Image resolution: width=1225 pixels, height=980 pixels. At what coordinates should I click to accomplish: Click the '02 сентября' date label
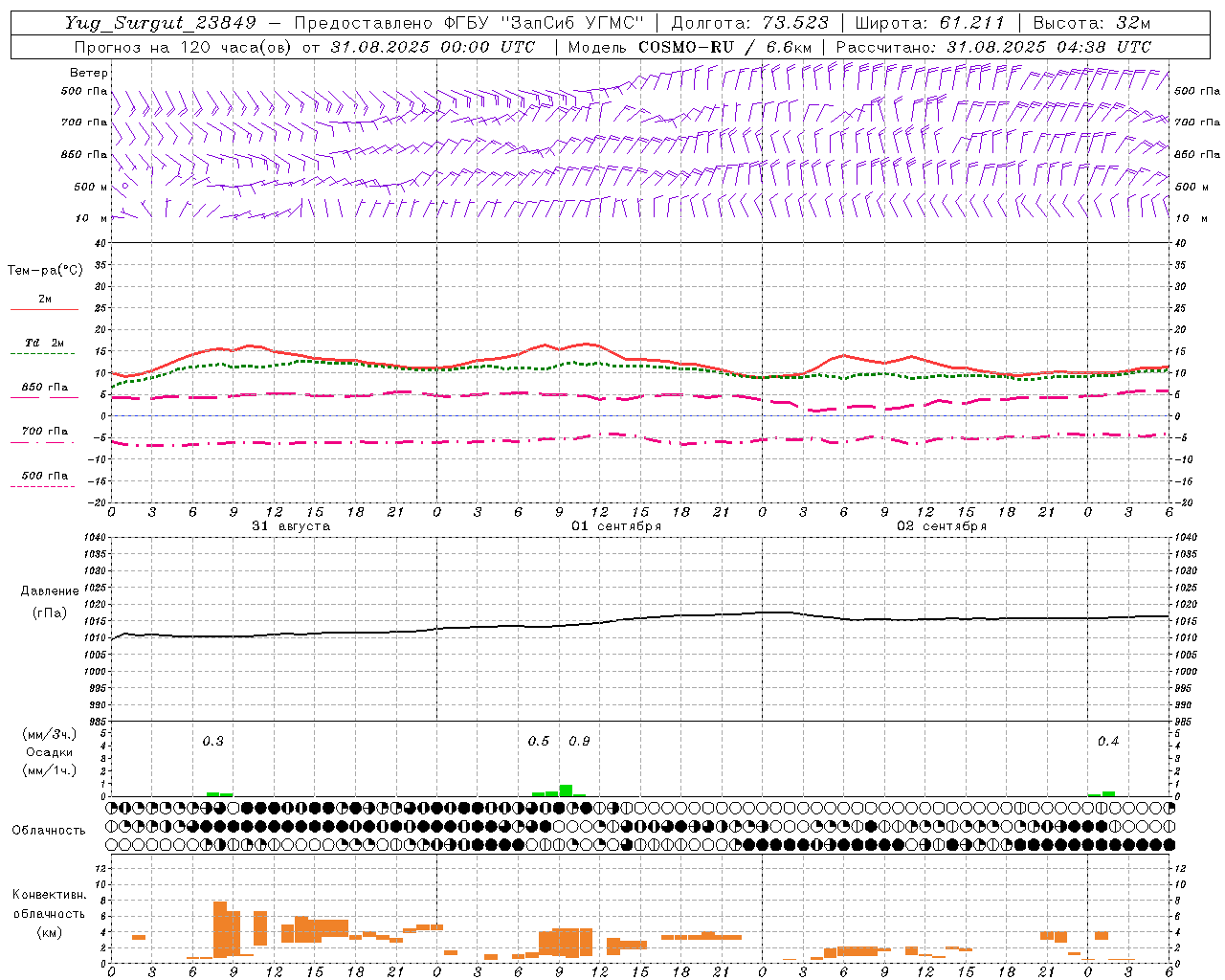point(942,526)
